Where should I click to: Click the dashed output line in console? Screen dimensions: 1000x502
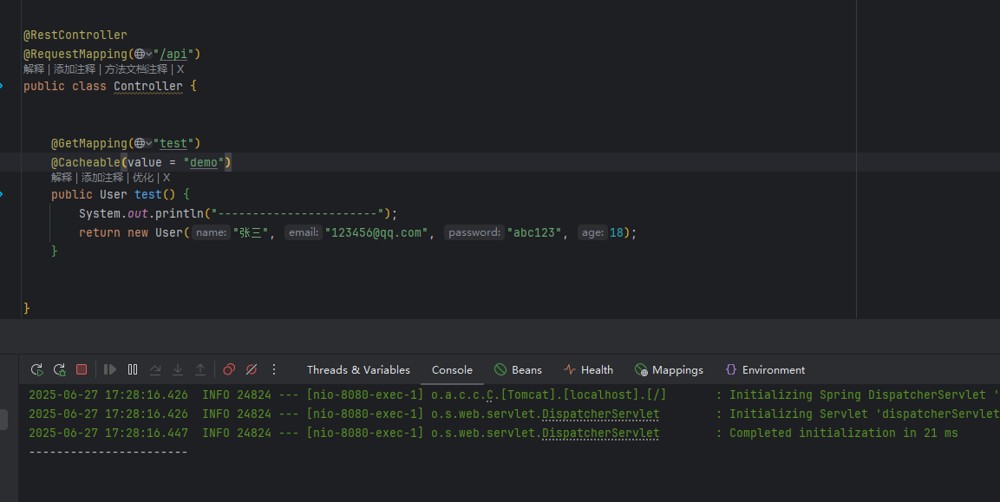(108, 452)
